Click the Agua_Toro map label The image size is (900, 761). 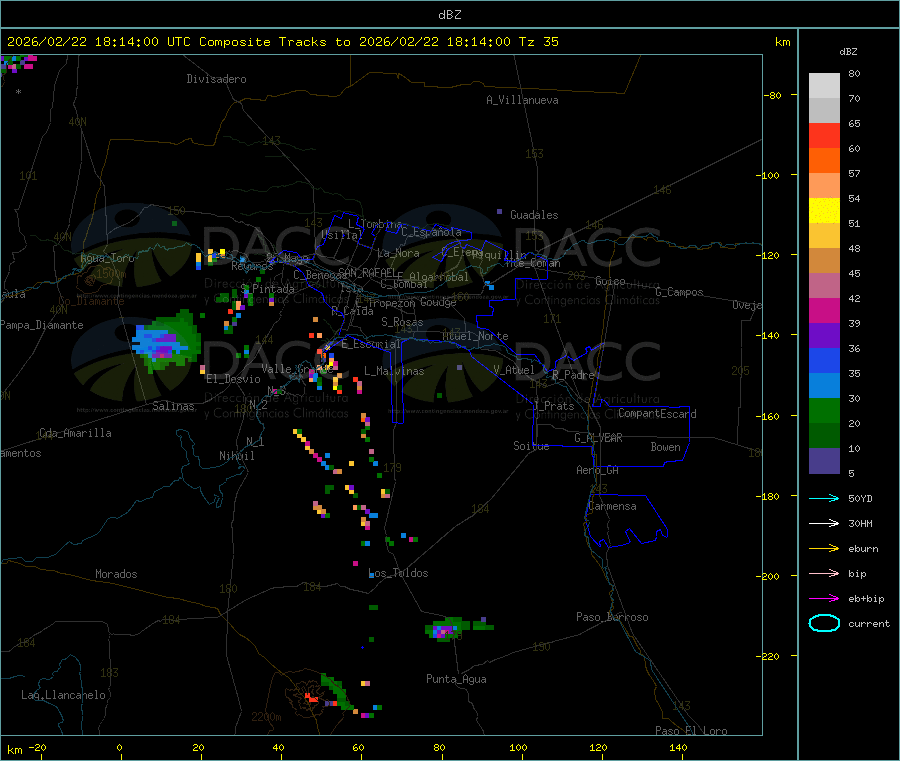(x=107, y=259)
